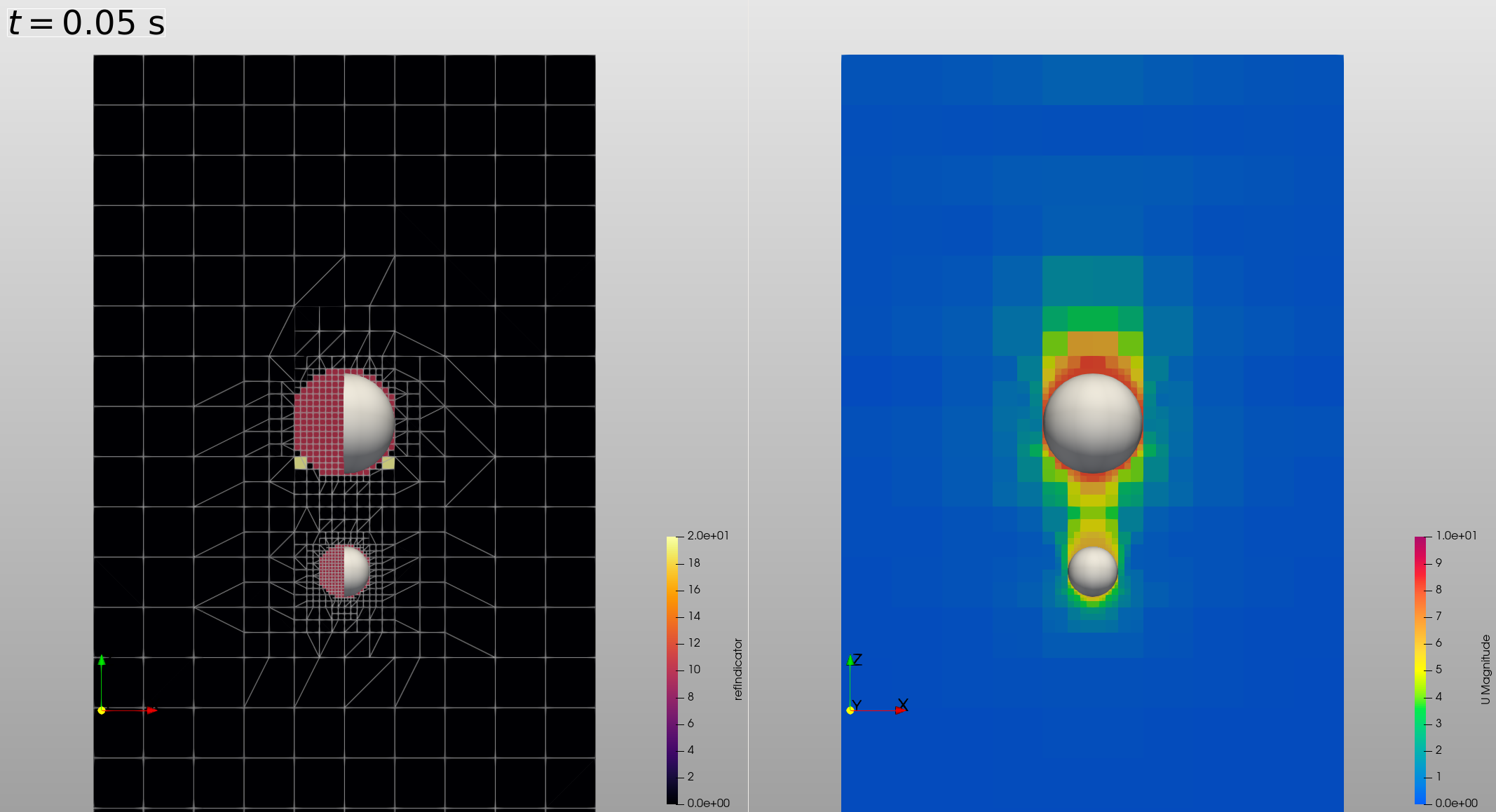The image size is (1496, 812).
Task: Pick the small sphere in the mesh view
Action: tap(356, 571)
